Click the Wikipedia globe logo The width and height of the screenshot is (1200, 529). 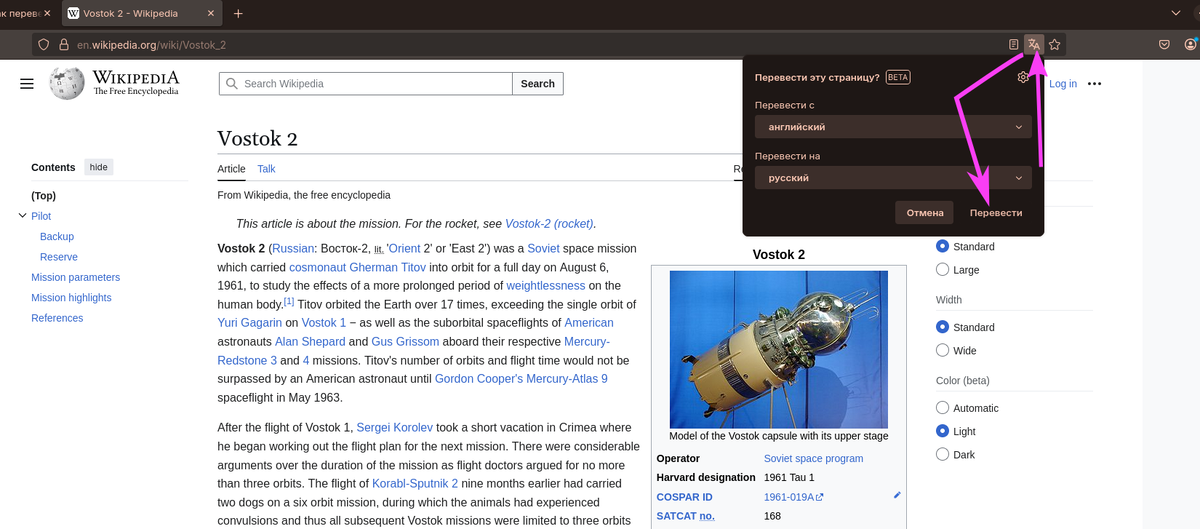click(67, 84)
